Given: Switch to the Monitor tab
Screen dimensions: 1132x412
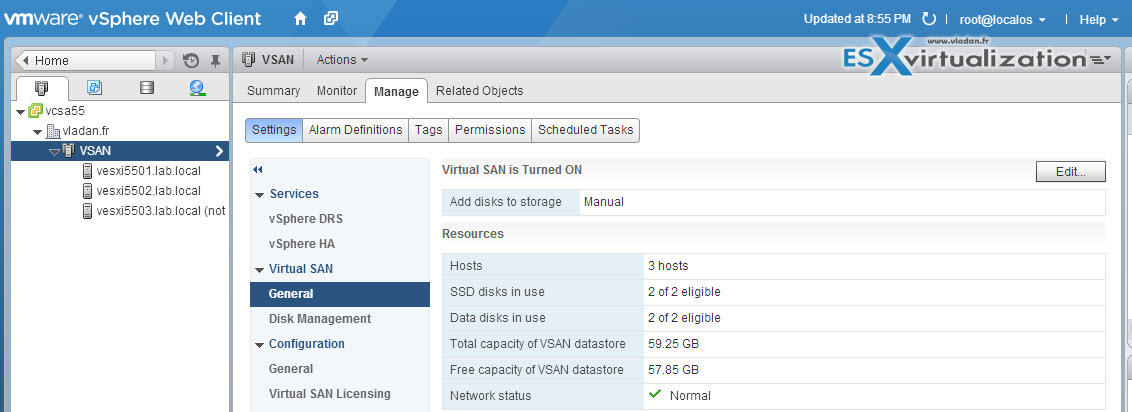Looking at the screenshot, I should coord(337,91).
